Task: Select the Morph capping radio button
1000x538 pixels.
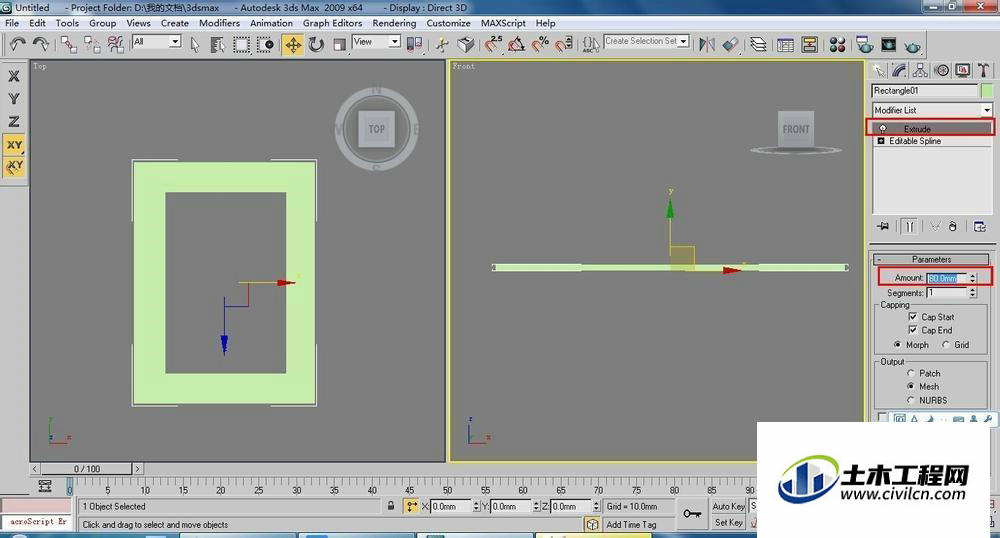Action: point(897,344)
